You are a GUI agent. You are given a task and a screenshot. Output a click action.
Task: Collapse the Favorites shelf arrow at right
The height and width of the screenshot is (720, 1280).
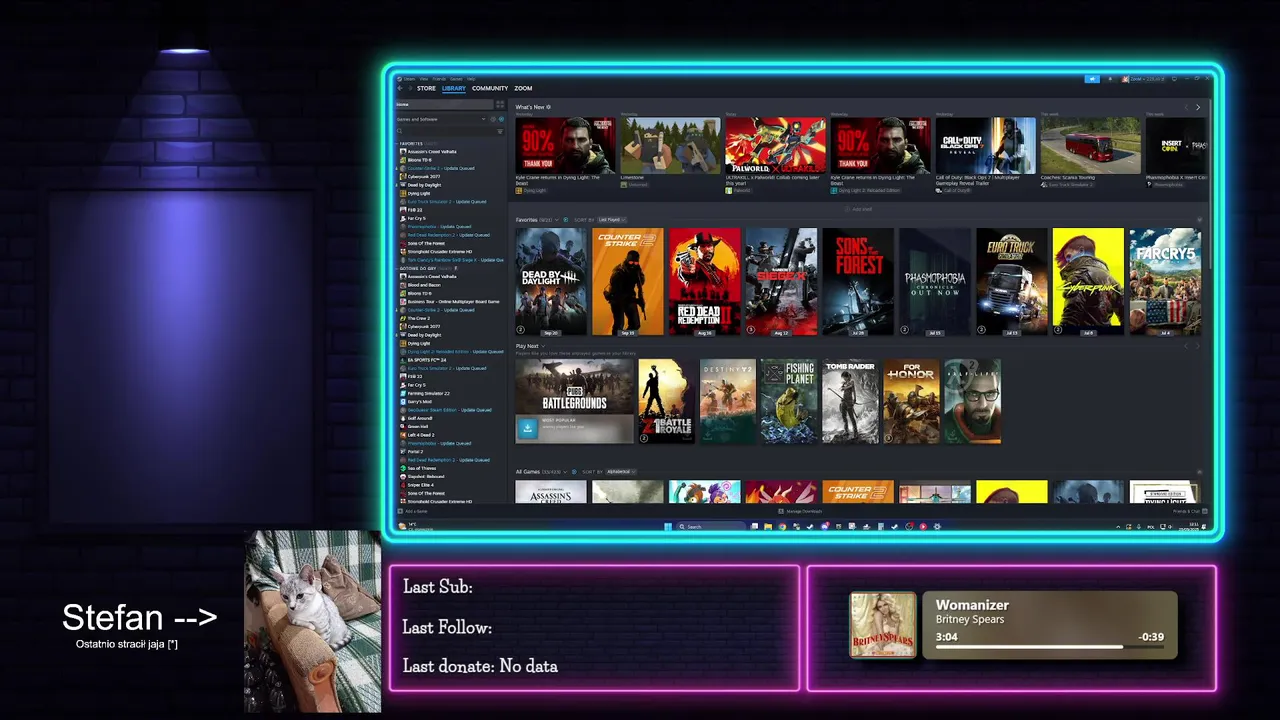(1200, 220)
